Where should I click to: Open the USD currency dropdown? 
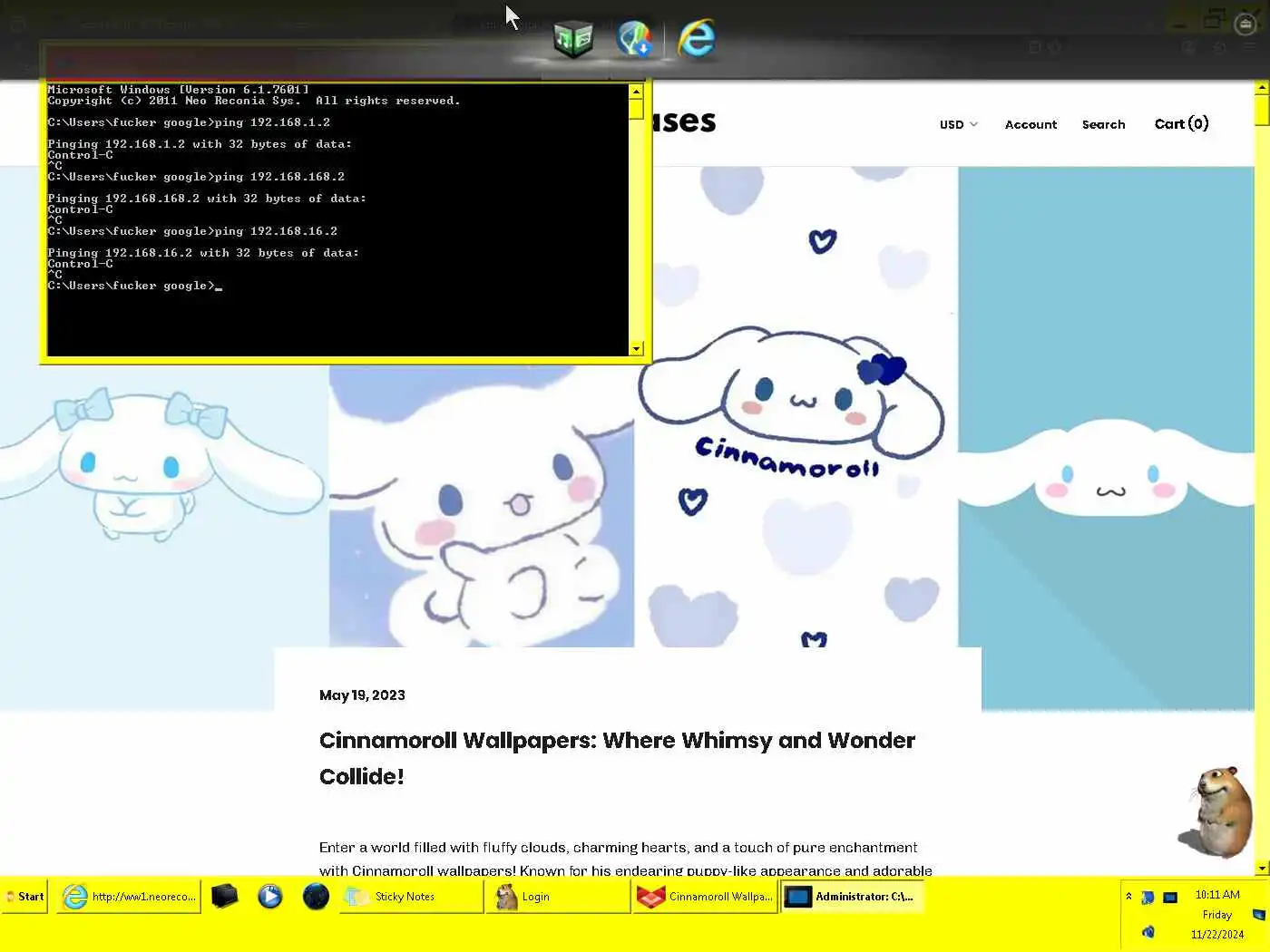(959, 124)
